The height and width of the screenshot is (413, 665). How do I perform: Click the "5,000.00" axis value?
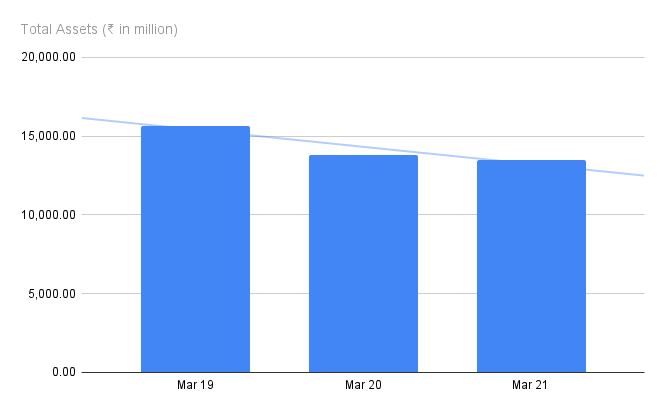pos(52,294)
